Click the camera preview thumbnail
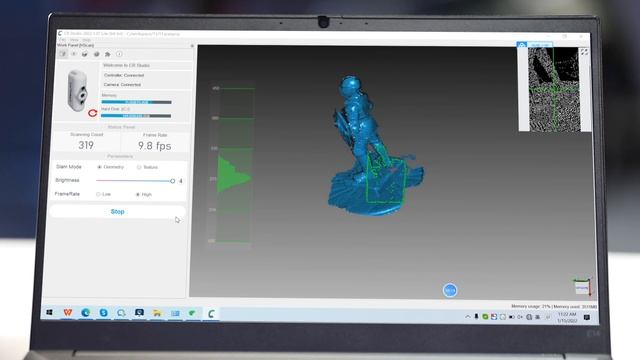640x360 pixels. [x=554, y=89]
